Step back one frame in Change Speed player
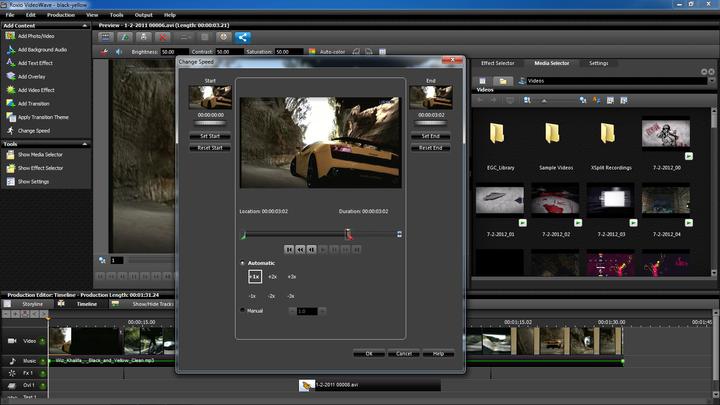The image size is (720, 405). [311, 249]
